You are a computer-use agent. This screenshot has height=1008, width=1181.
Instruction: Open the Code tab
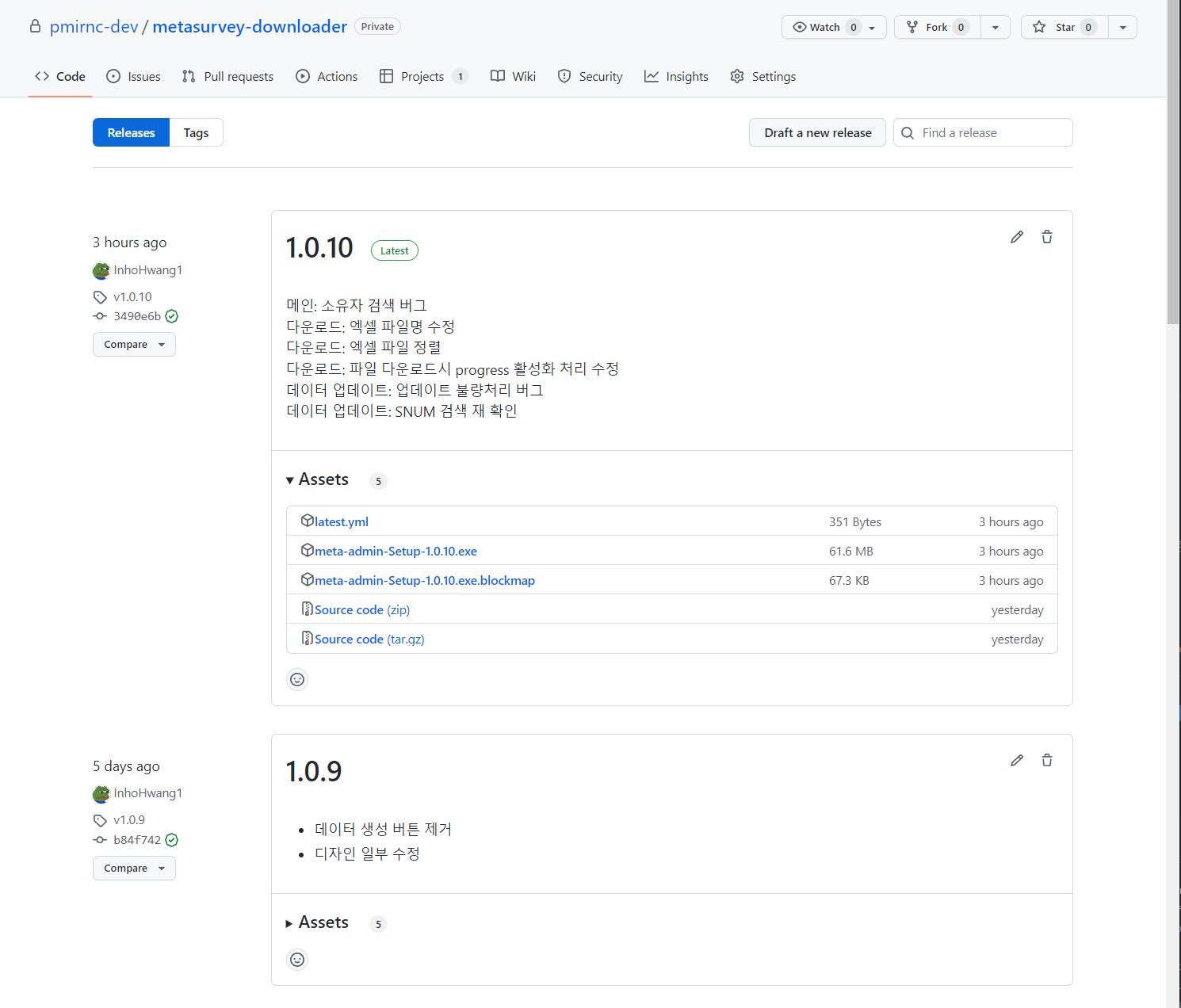coord(60,76)
